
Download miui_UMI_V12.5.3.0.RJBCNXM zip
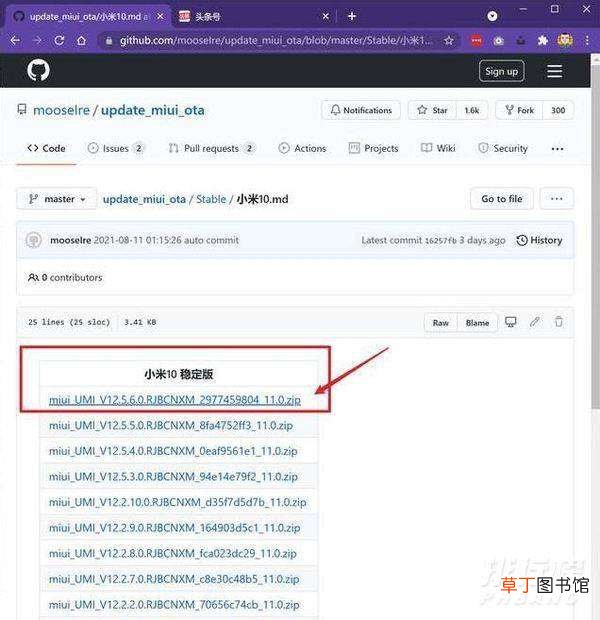click(x=173, y=477)
